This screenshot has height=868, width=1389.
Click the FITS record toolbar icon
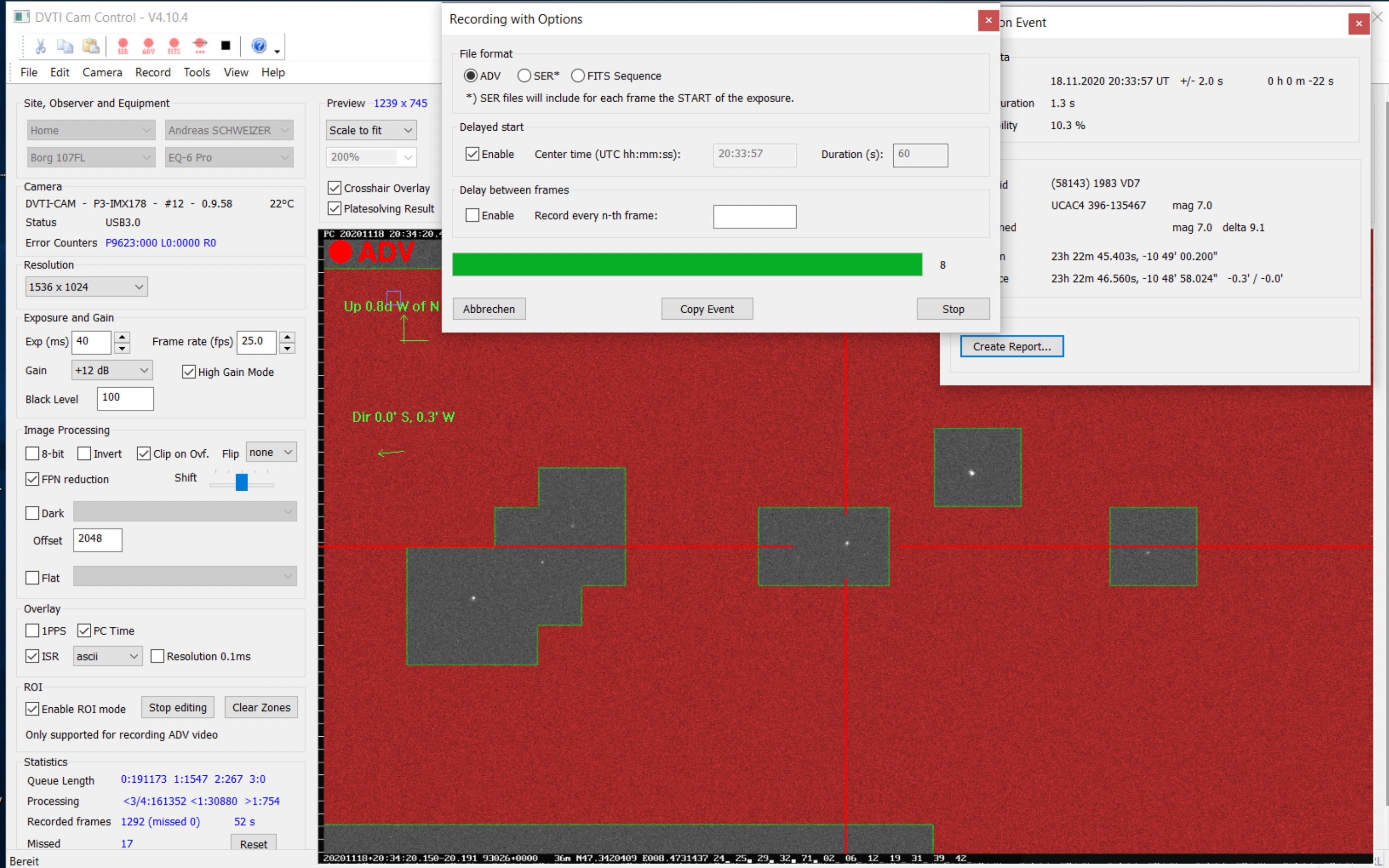[174, 46]
